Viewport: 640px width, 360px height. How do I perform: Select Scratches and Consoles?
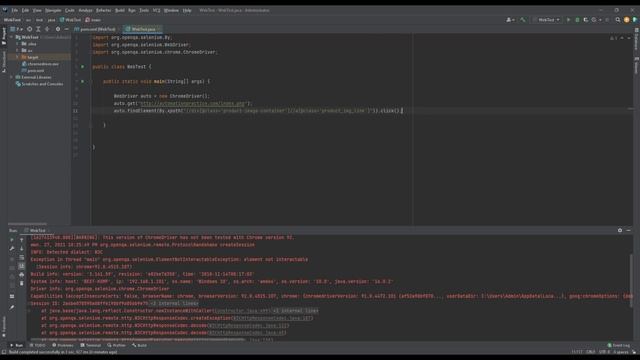[x=40, y=84]
